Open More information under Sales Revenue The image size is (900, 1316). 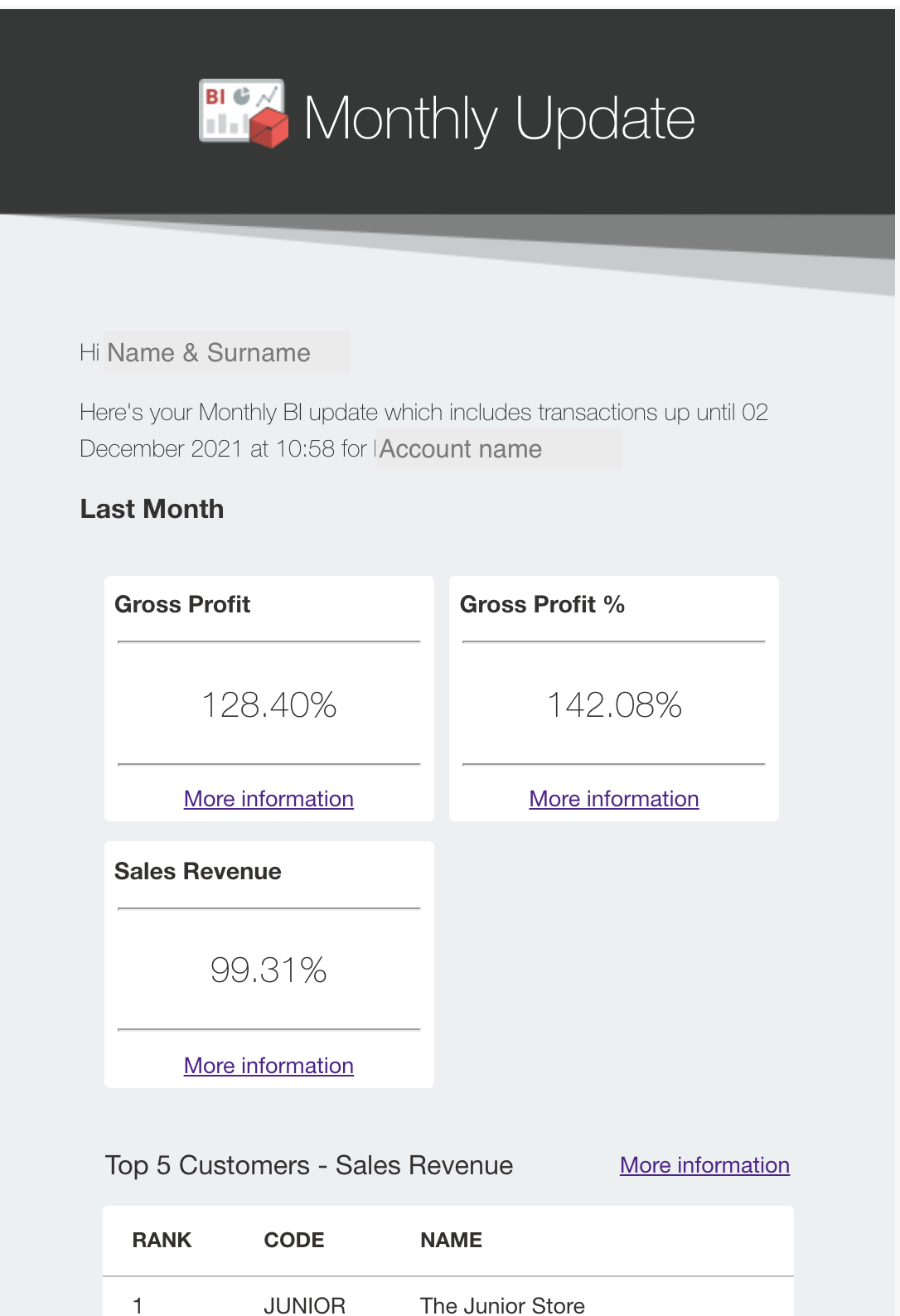269,1066
